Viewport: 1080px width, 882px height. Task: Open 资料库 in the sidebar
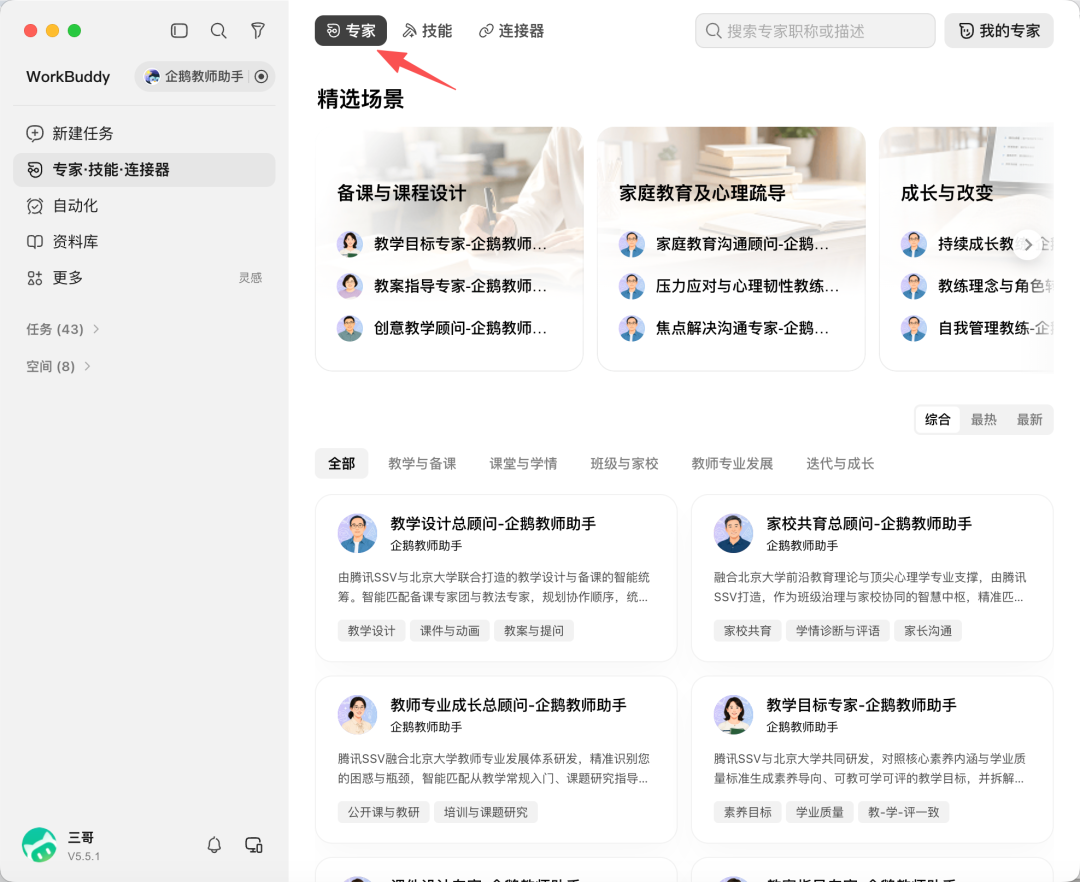[144, 242]
